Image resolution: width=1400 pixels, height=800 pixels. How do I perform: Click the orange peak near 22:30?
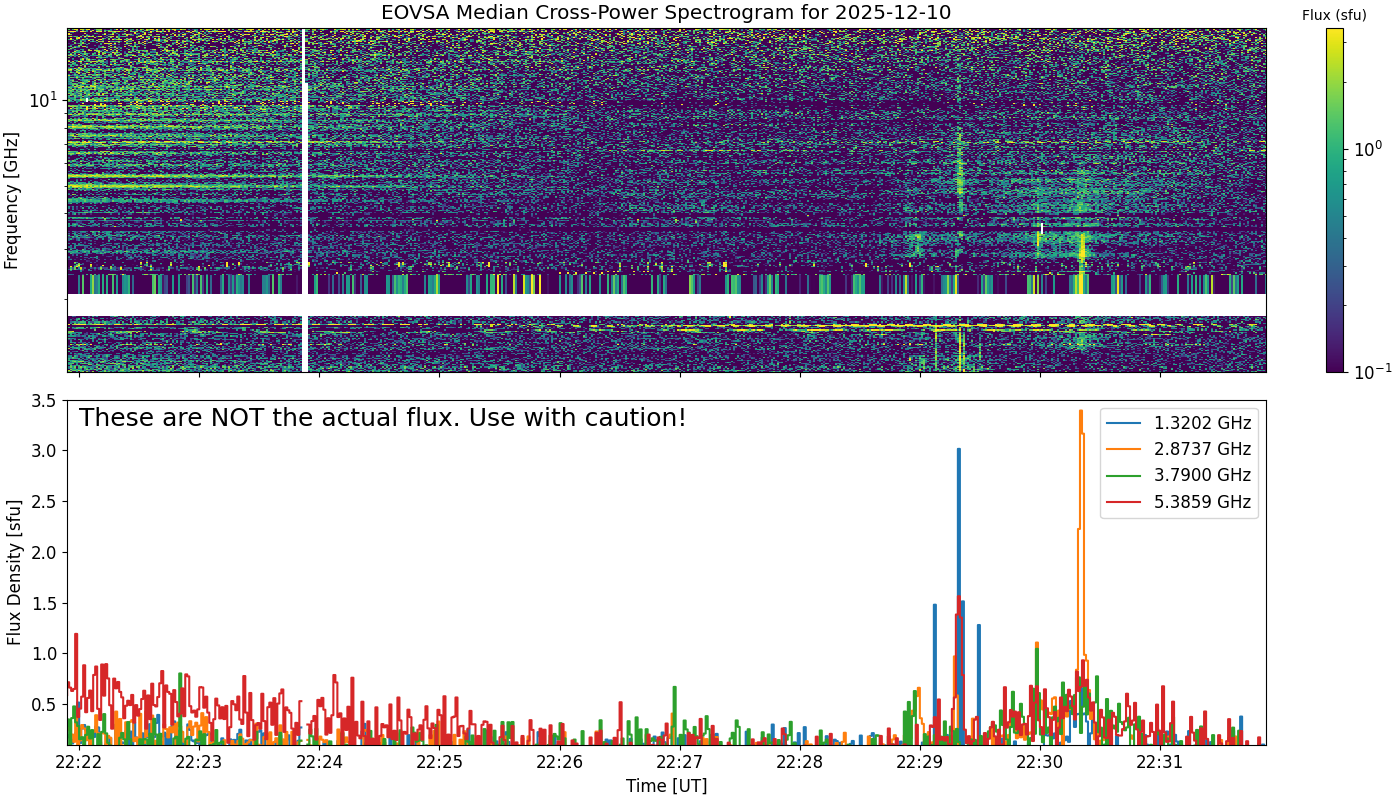[1081, 411]
